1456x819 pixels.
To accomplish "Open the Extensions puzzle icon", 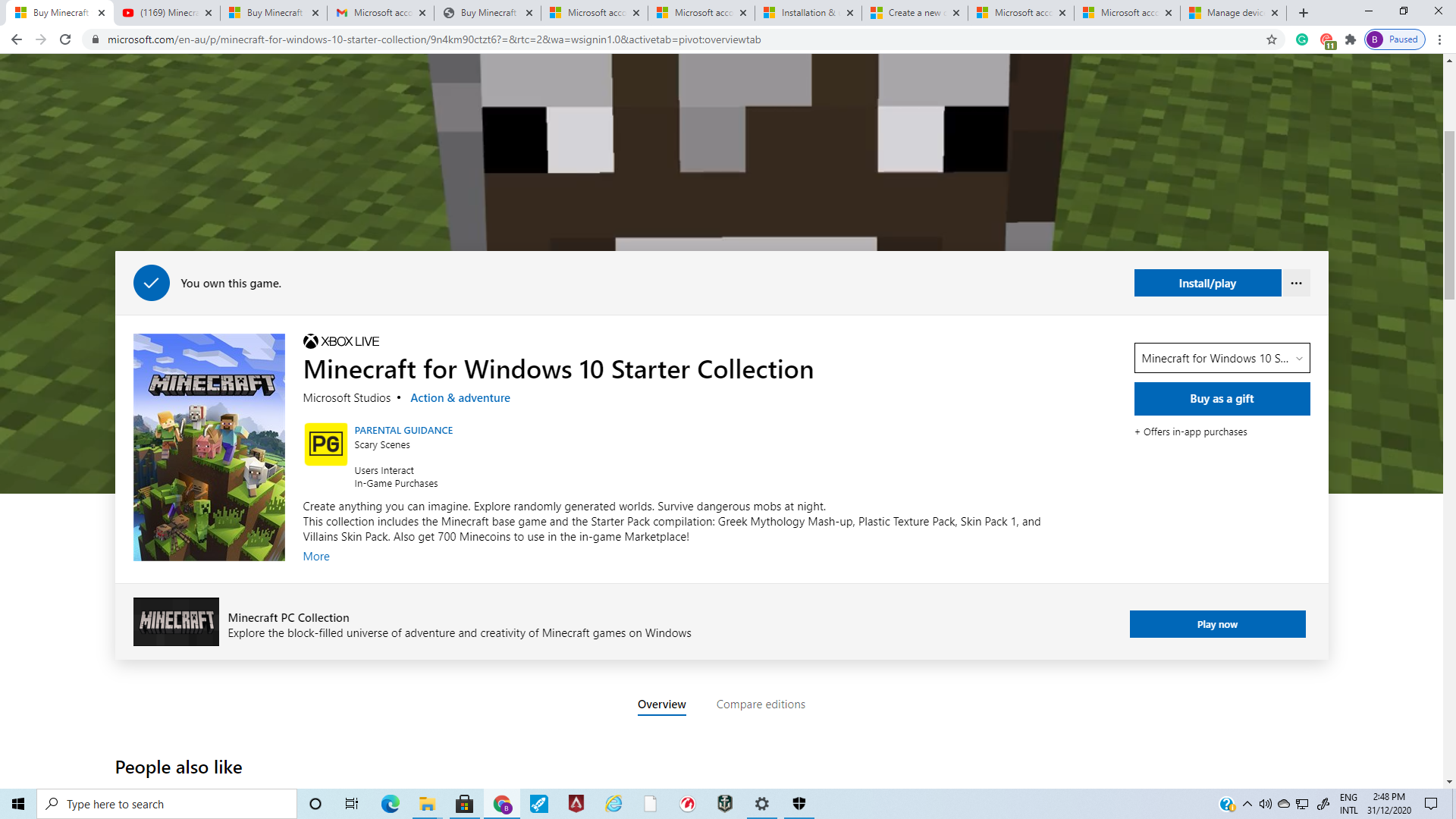I will (1351, 39).
